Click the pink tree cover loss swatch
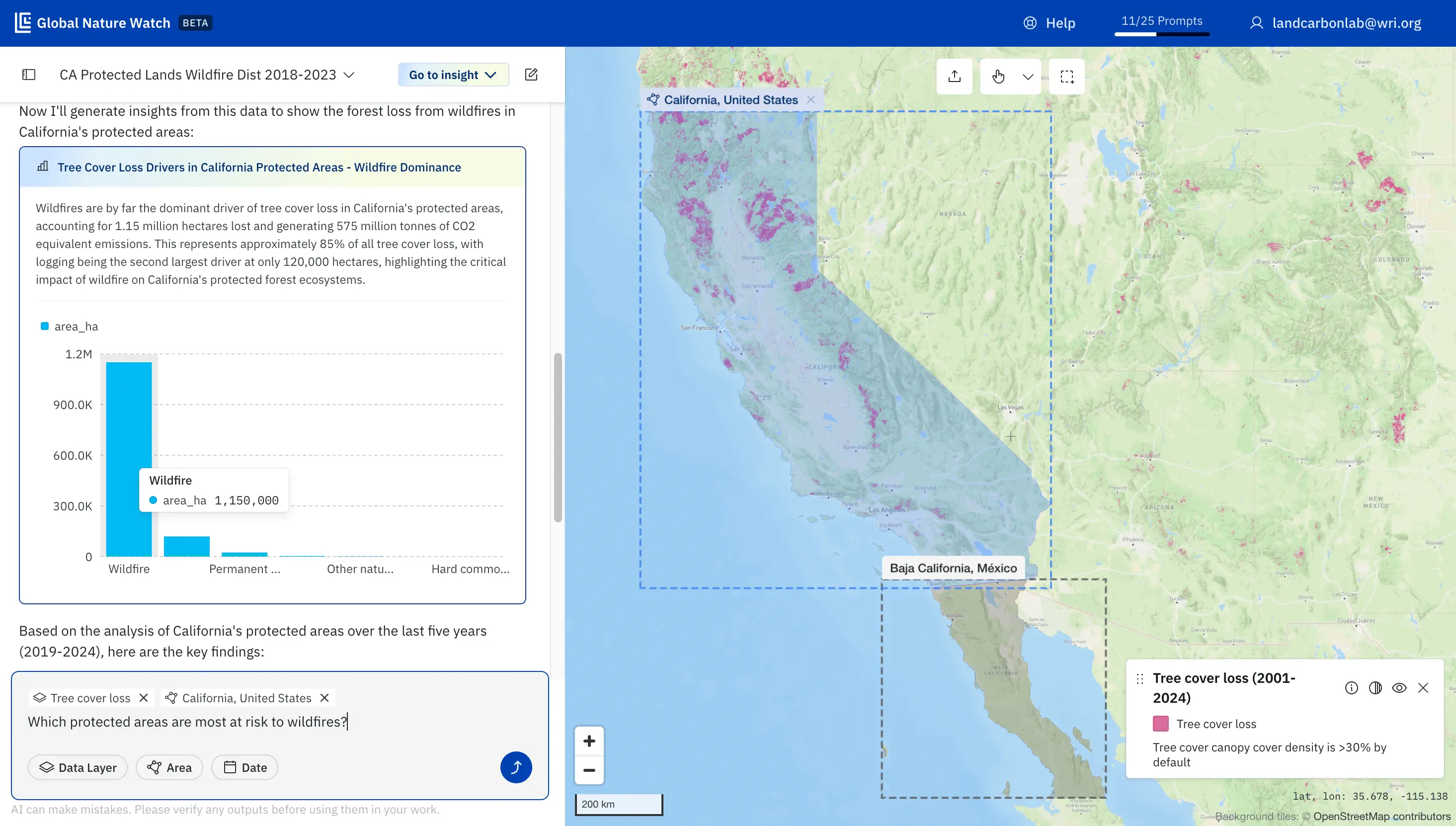1456x826 pixels. (1160, 724)
